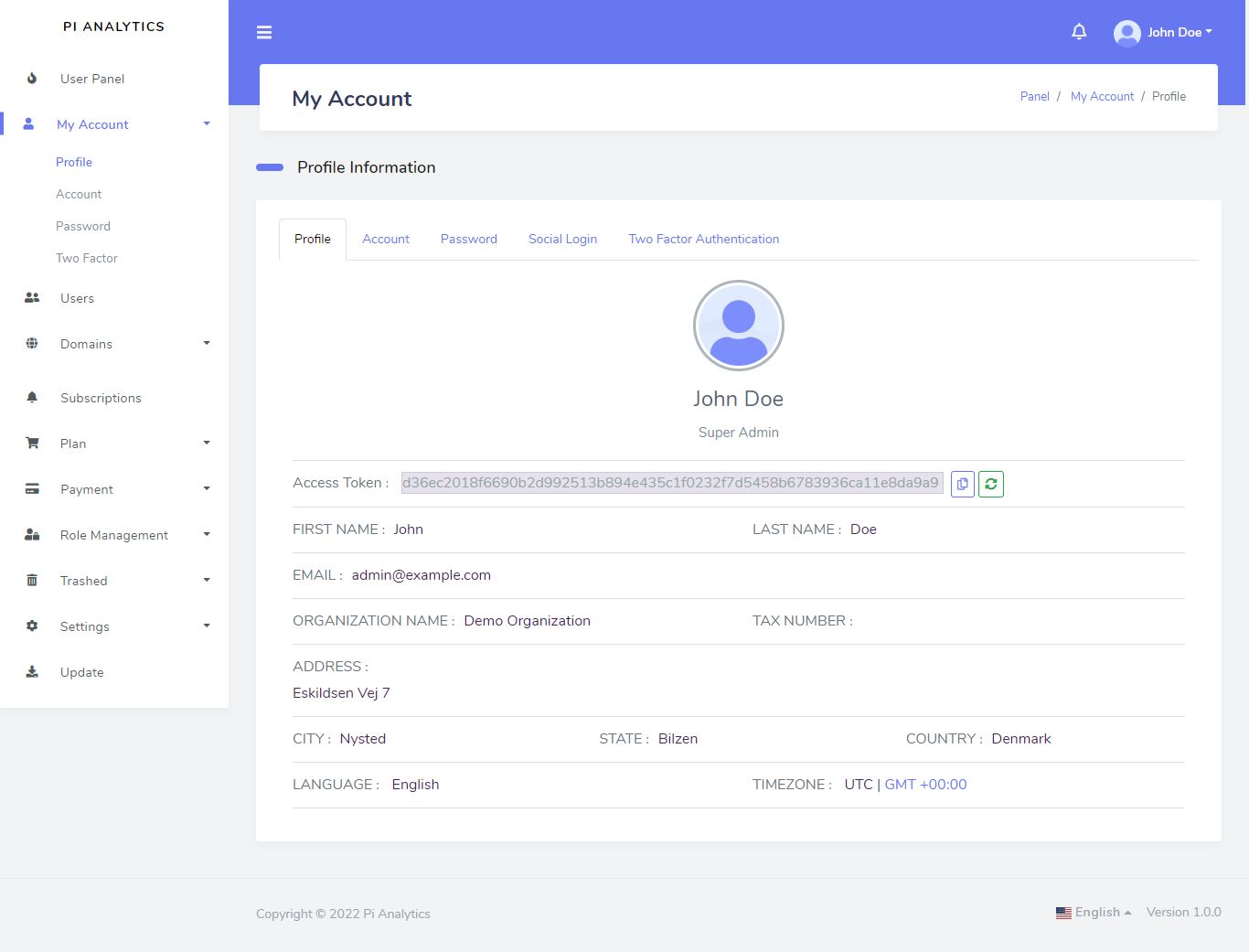Click the User Panel flame icon
Screen dimensions: 1249x952
point(32,79)
